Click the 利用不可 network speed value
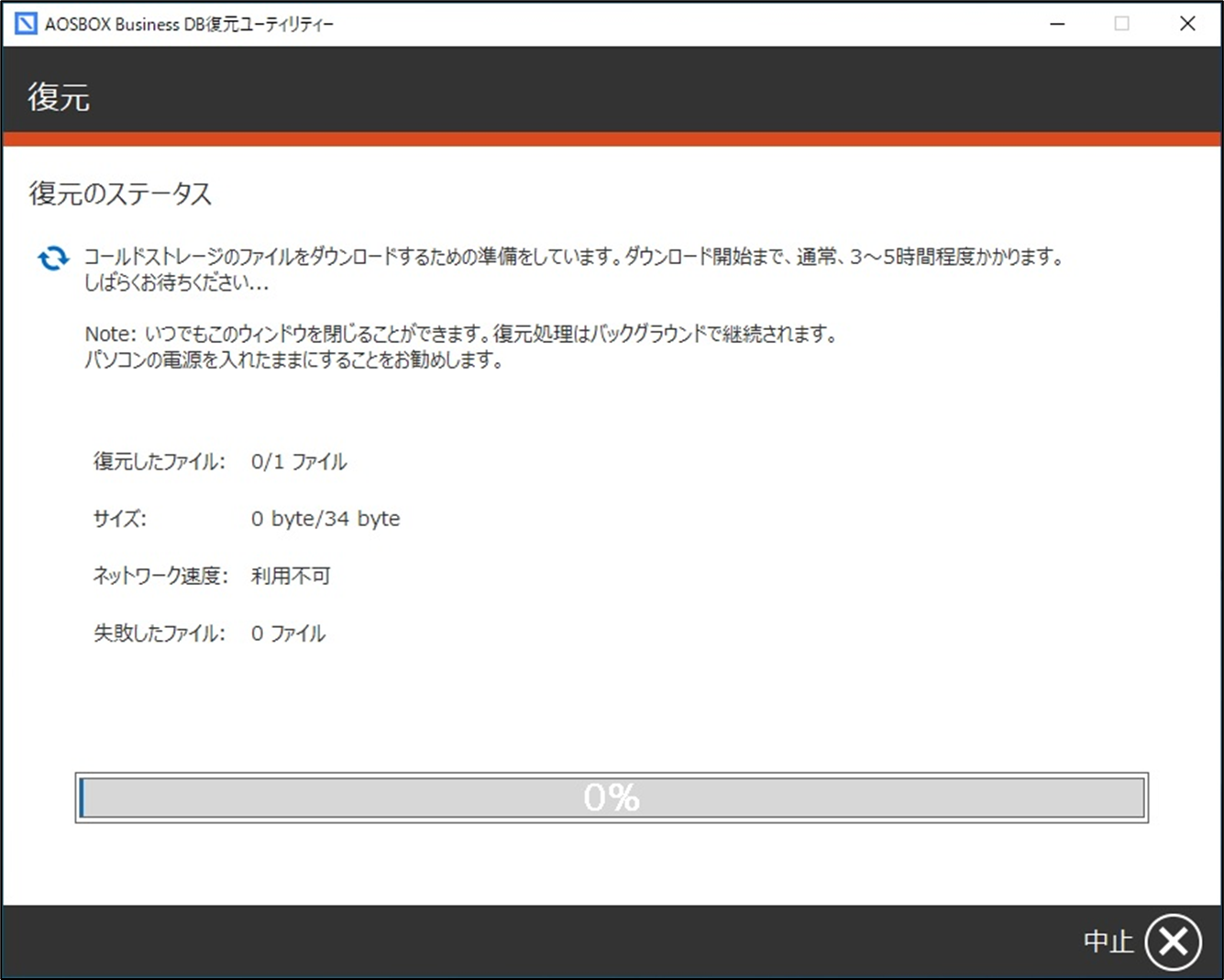1224x980 pixels. coord(291,576)
